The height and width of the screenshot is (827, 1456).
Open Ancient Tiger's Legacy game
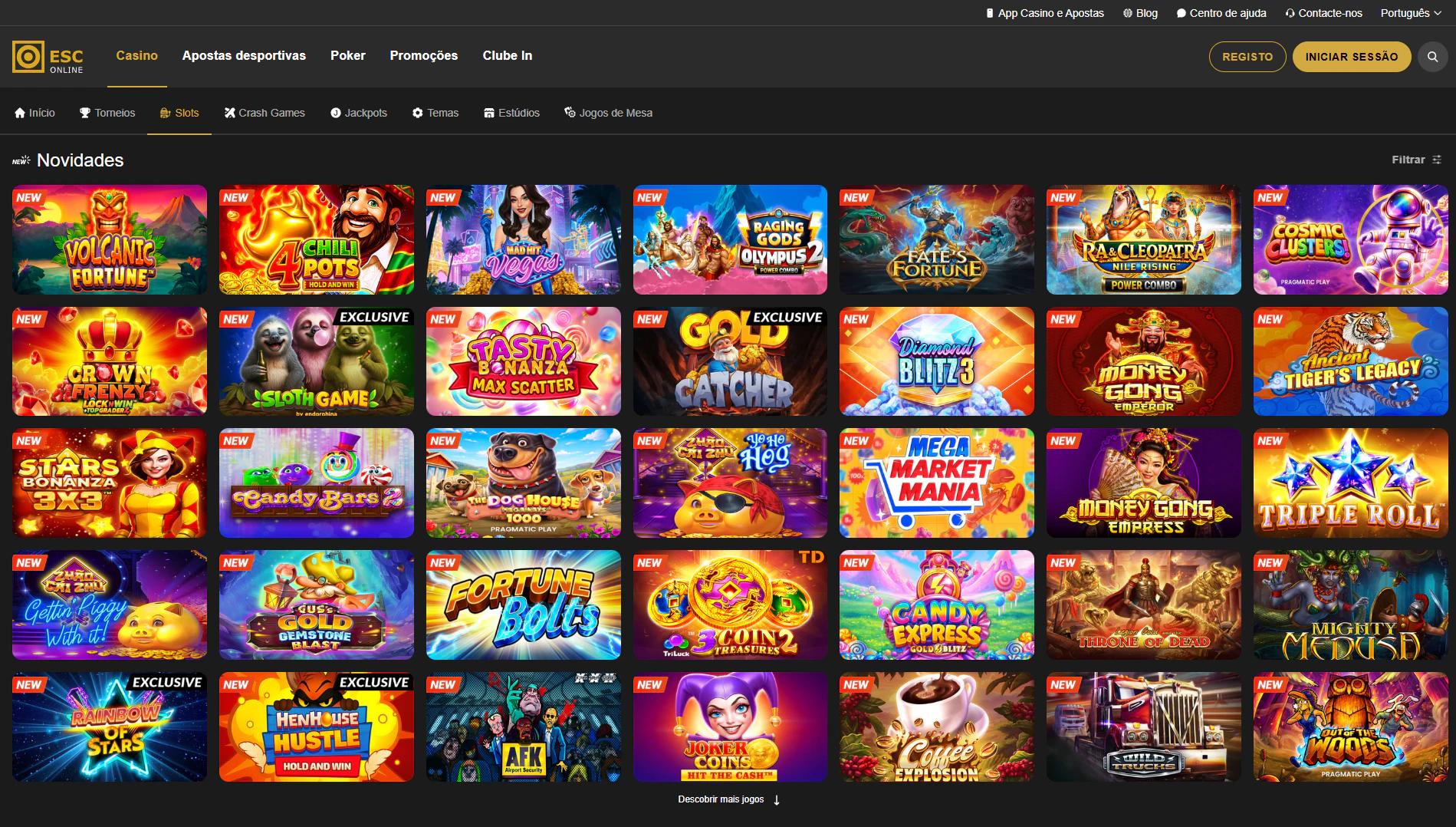click(1351, 361)
